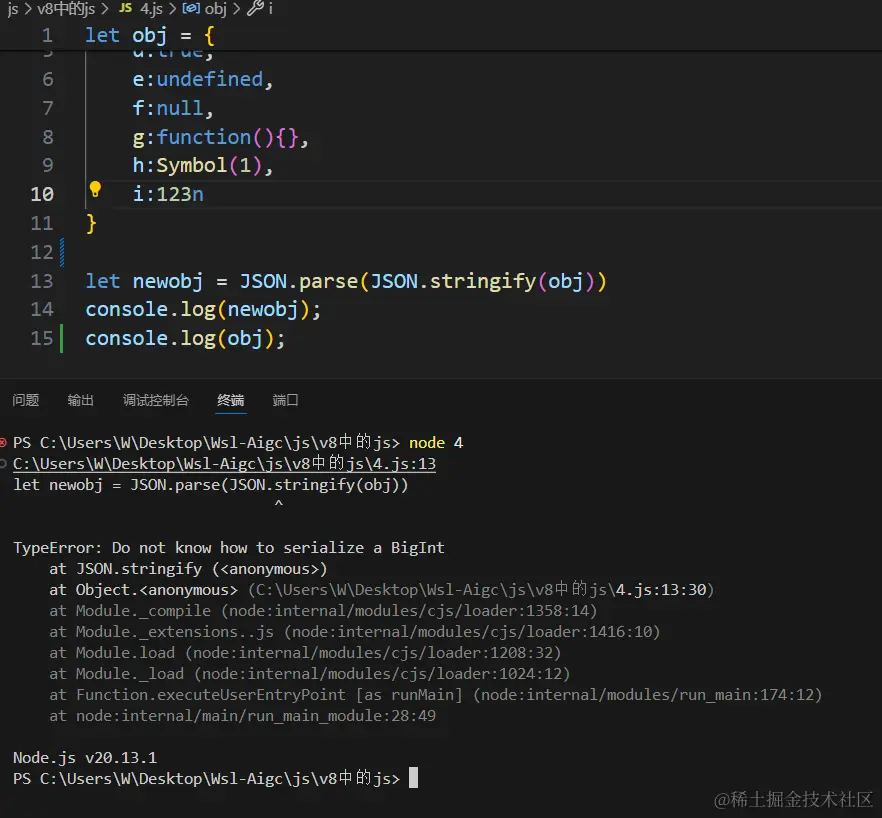Click the Module._extensions..js stack trace line

click(x=354, y=632)
